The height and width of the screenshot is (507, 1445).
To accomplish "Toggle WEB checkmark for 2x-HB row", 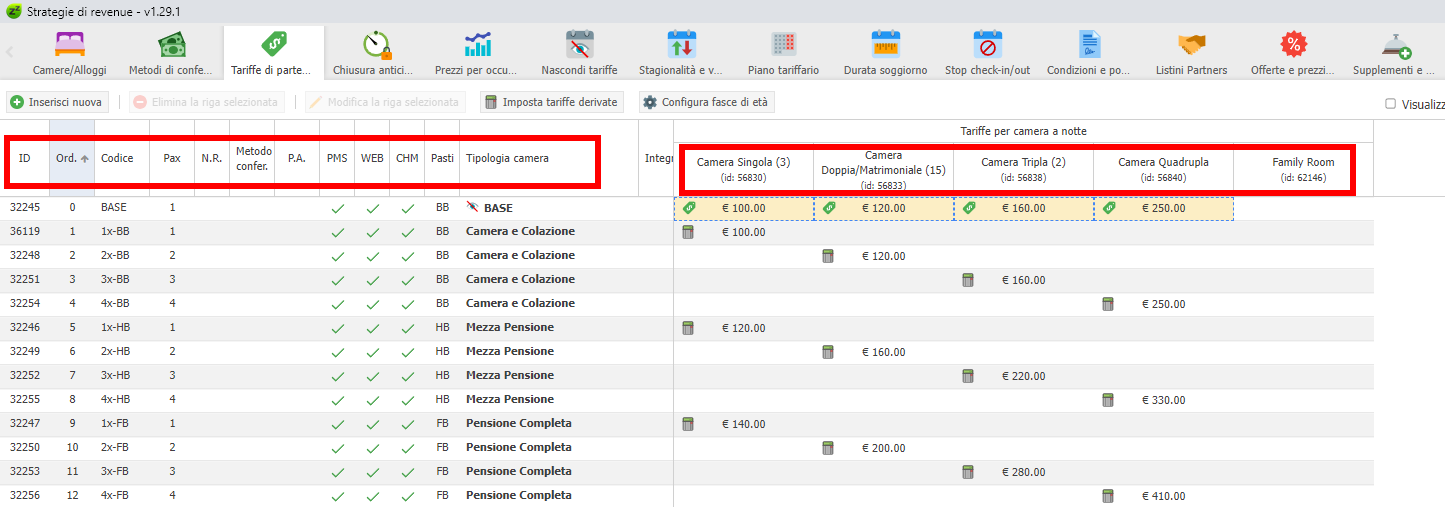I will pyautogui.click(x=372, y=352).
